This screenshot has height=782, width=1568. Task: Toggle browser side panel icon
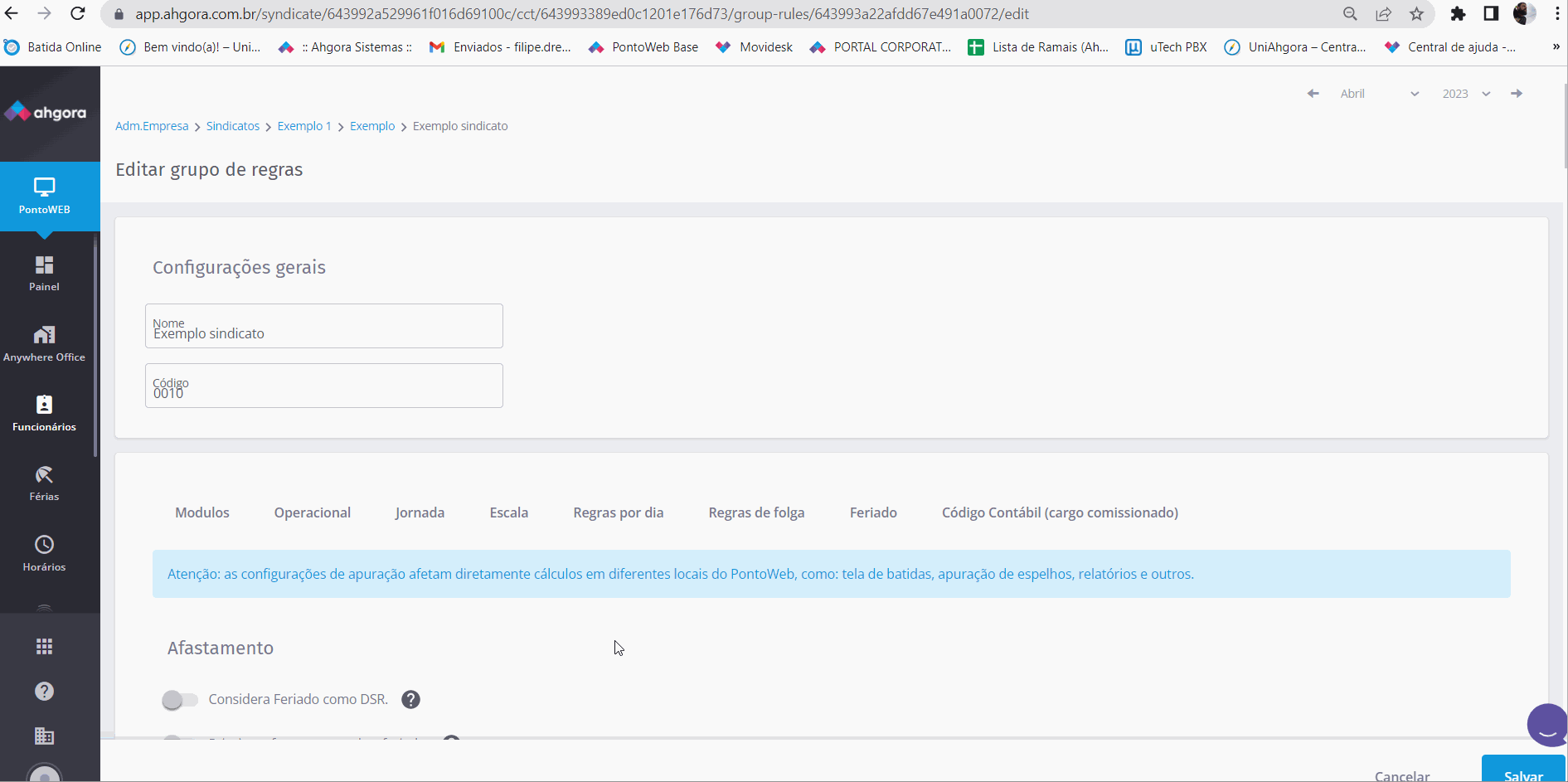point(1491,13)
